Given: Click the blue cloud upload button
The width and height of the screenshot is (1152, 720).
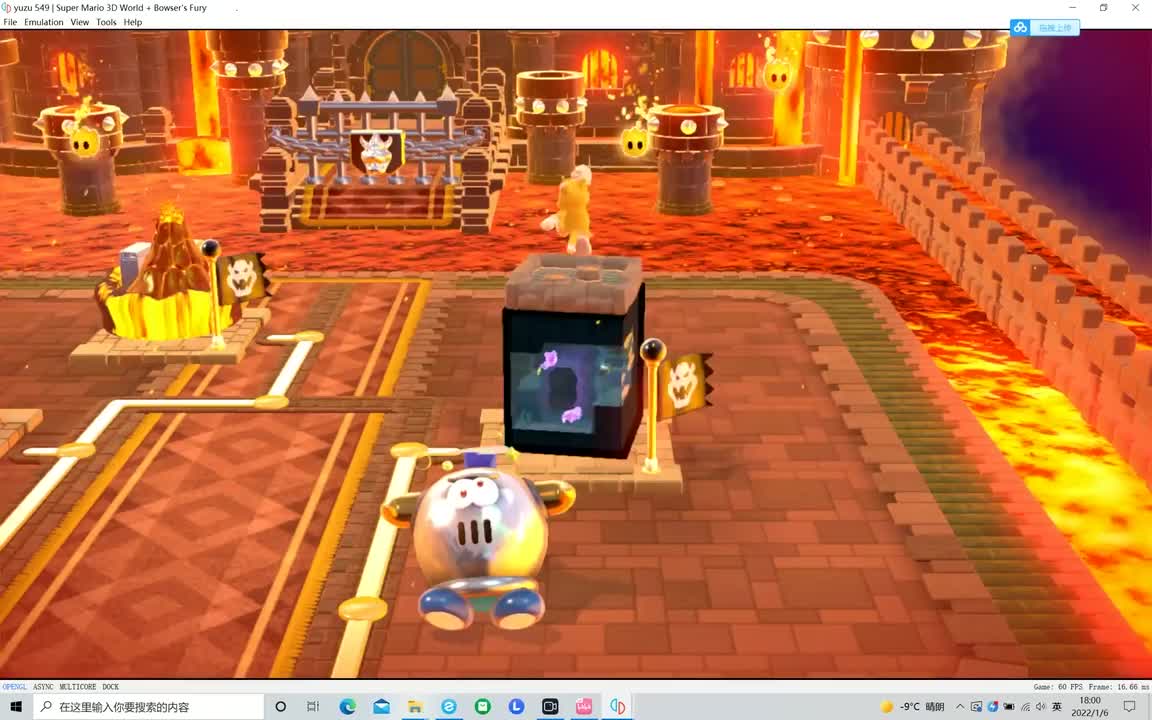Looking at the screenshot, I should coord(1044,28).
